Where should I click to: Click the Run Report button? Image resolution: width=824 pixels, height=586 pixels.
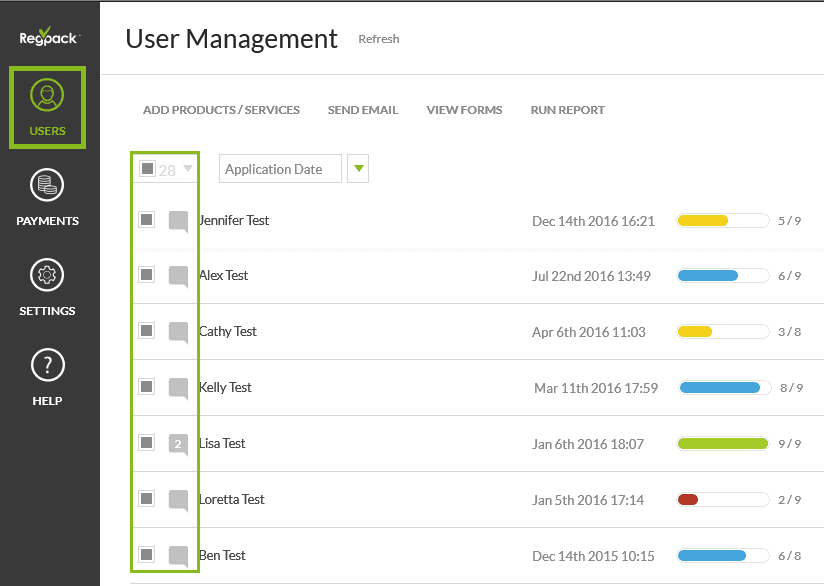pos(567,110)
